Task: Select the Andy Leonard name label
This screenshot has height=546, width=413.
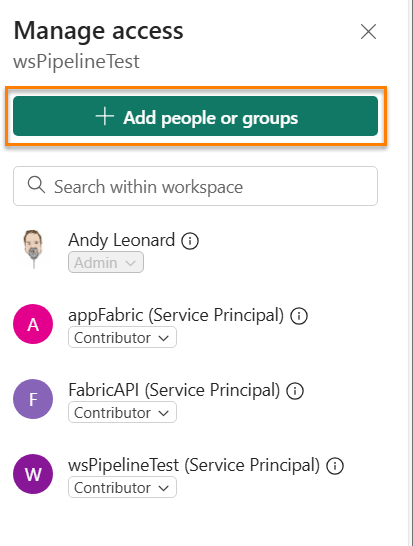Action: [x=122, y=240]
